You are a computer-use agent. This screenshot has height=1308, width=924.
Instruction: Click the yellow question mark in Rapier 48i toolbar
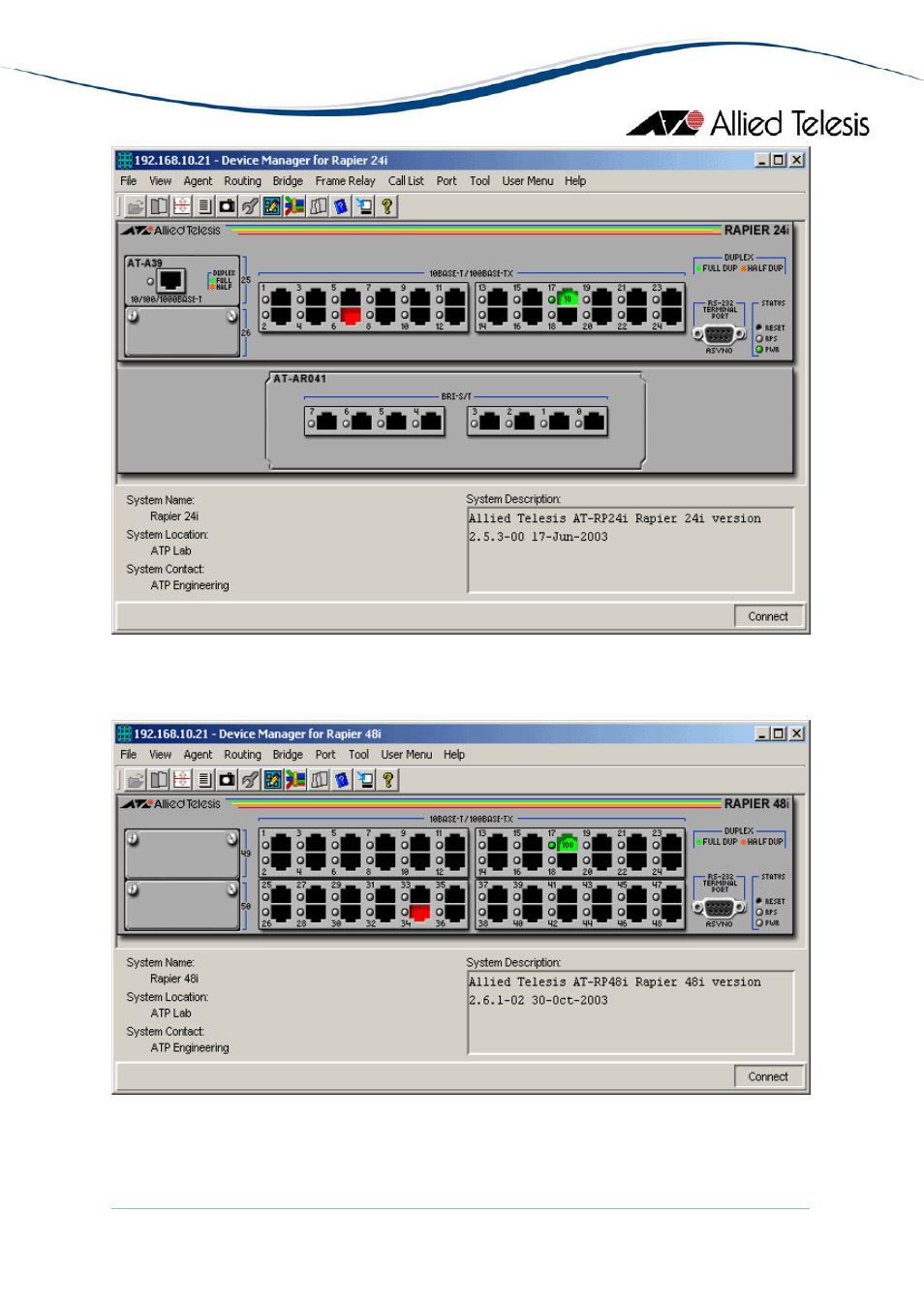tap(388, 780)
